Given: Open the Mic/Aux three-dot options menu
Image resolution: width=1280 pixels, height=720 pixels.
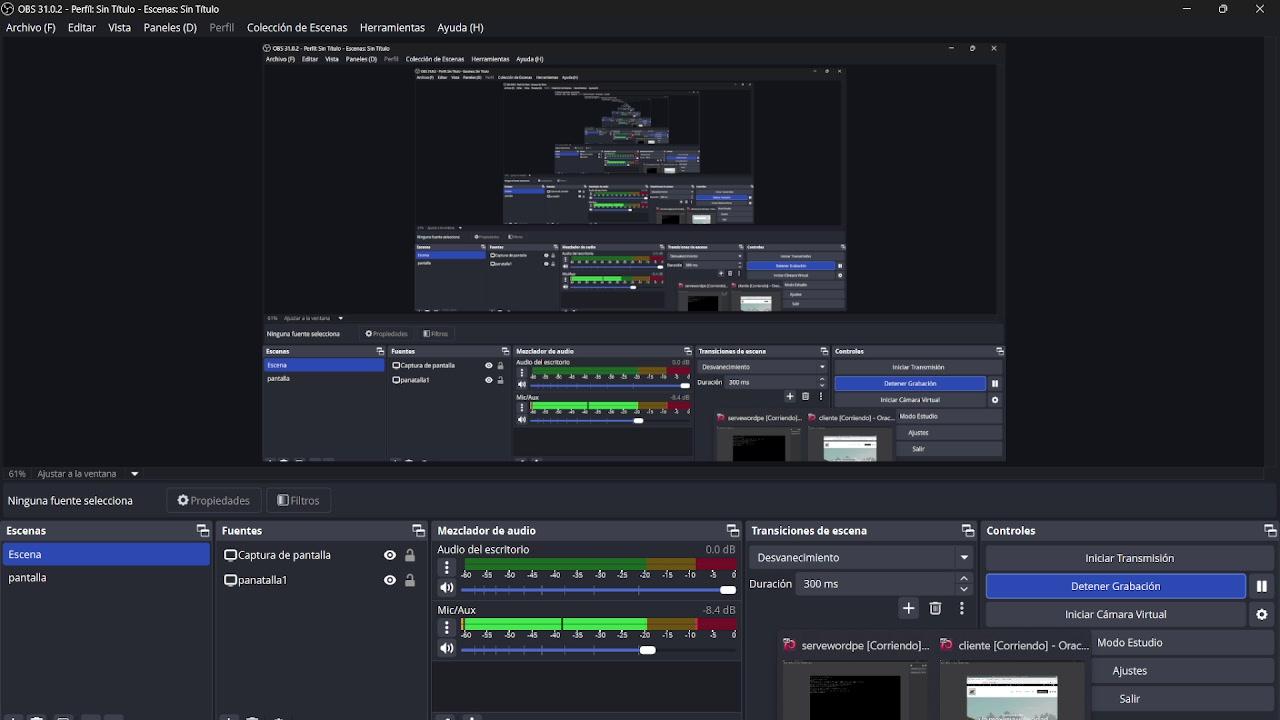Looking at the screenshot, I should coord(447,628).
